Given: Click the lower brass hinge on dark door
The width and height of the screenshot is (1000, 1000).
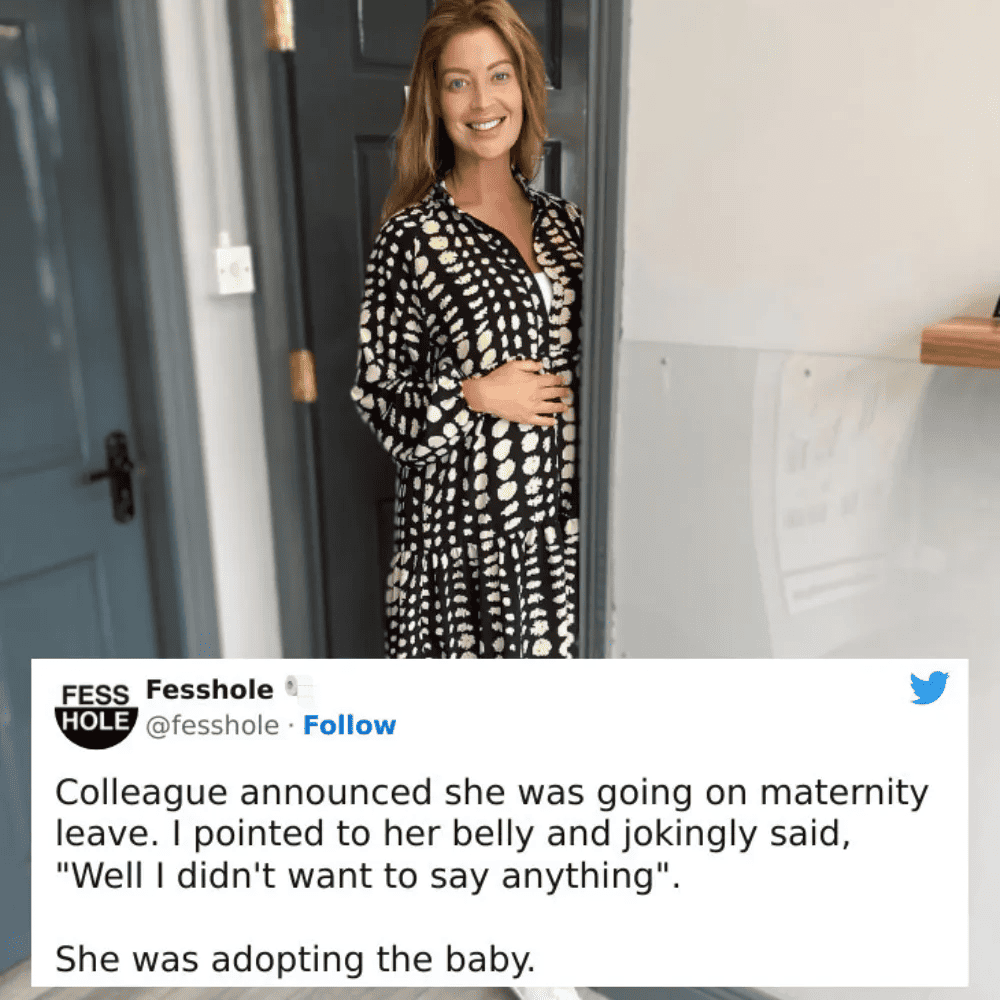Looking at the screenshot, I should (304, 376).
